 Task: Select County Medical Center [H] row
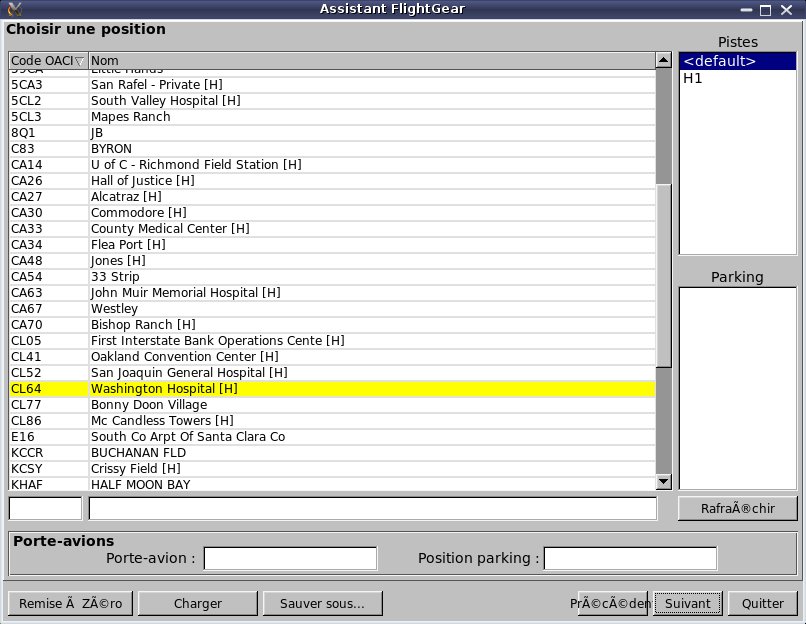click(x=332, y=228)
